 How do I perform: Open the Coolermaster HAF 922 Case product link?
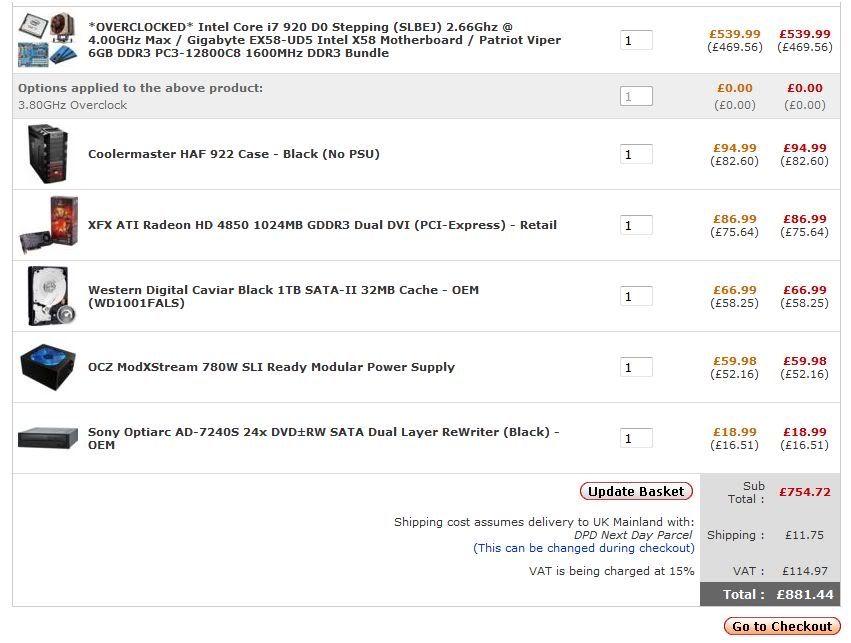(234, 154)
